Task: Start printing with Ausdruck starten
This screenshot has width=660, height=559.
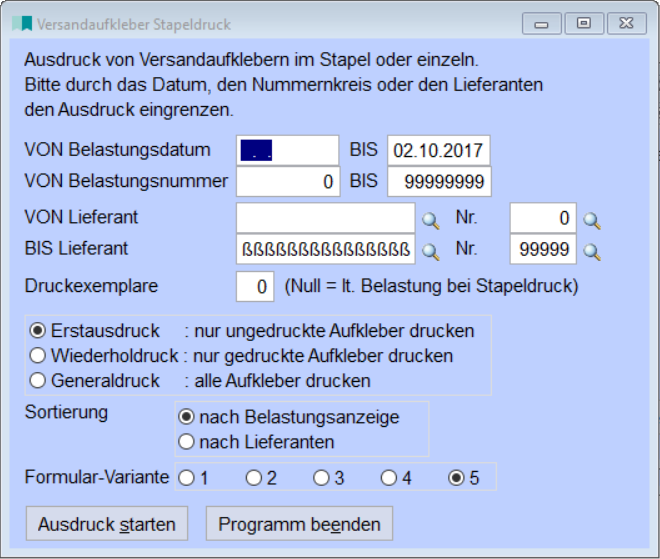Action: (x=107, y=524)
